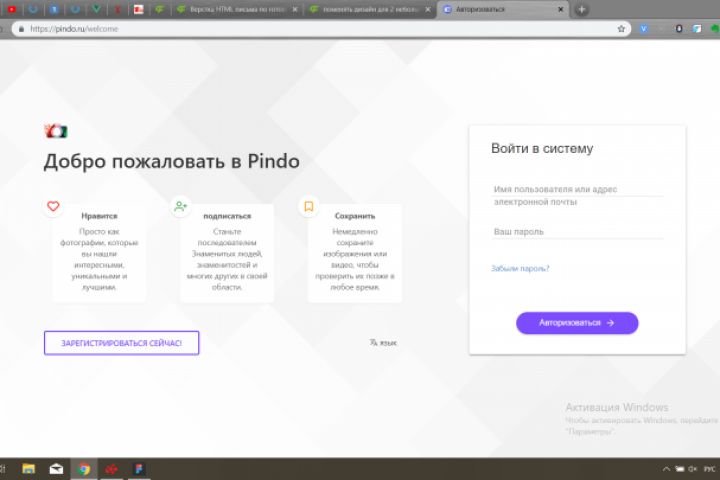
Task: Close the Авторизоваться tab
Action: (560, 9)
